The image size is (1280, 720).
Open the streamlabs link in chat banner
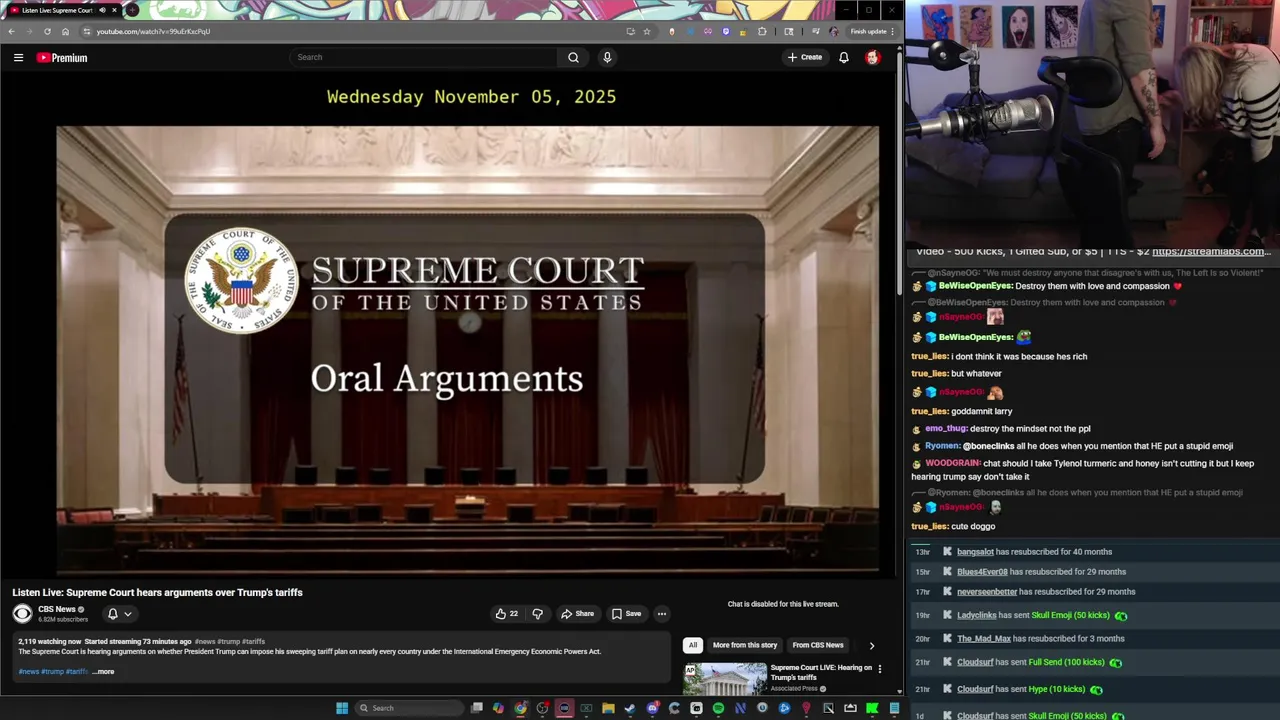point(1211,251)
